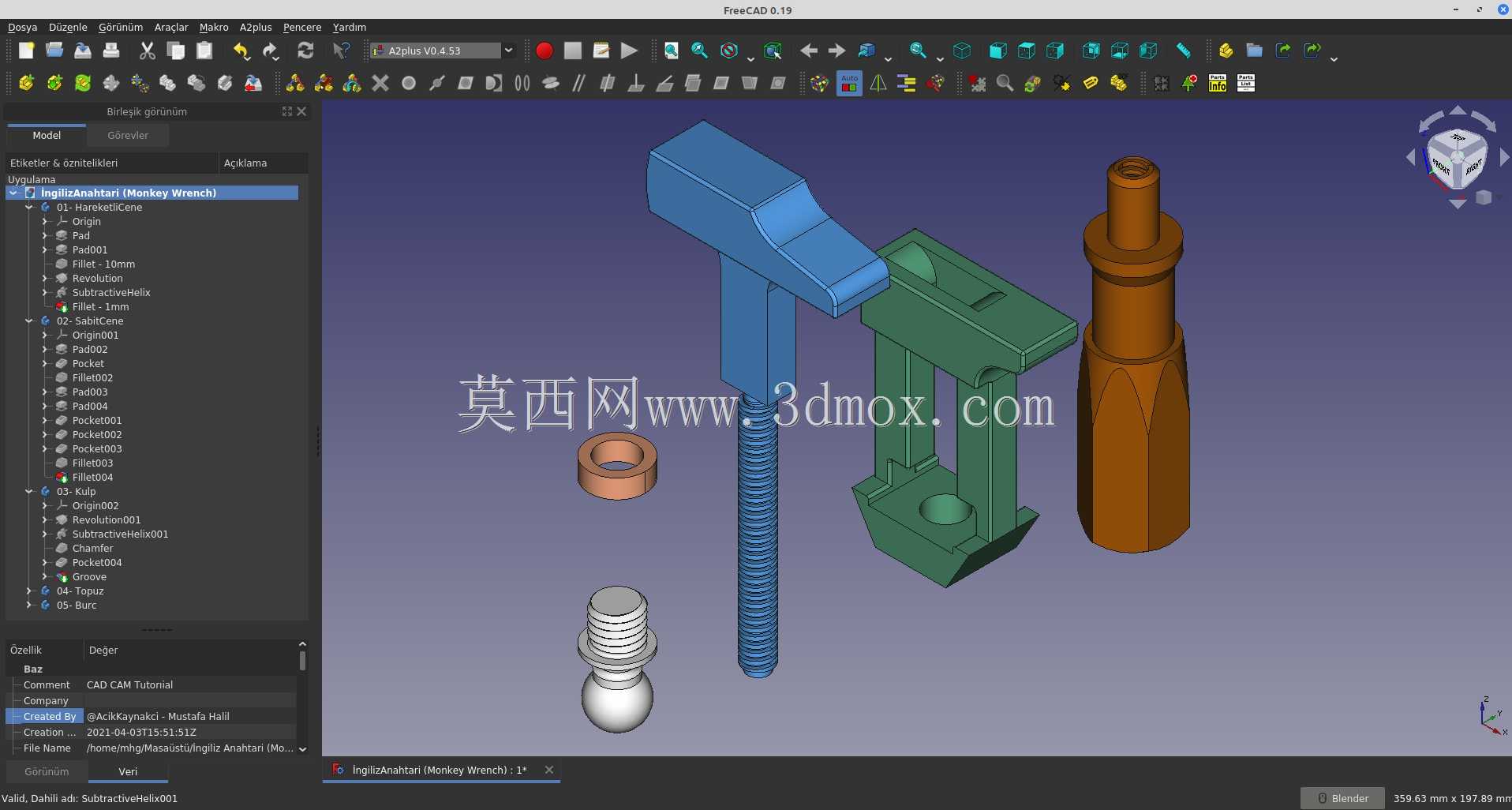
Task: Expand the 04- Topuz tree node
Action: (x=29, y=591)
